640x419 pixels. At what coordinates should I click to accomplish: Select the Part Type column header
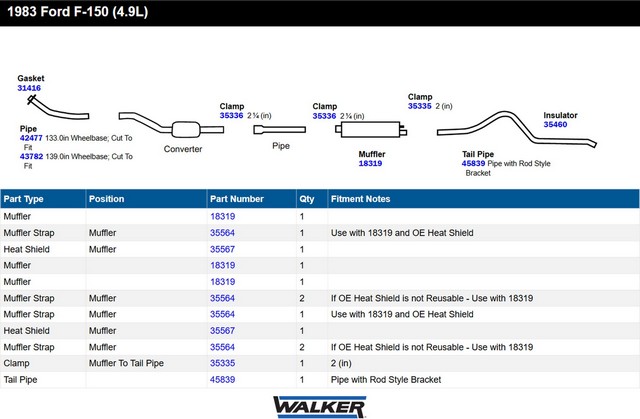[x=43, y=199]
